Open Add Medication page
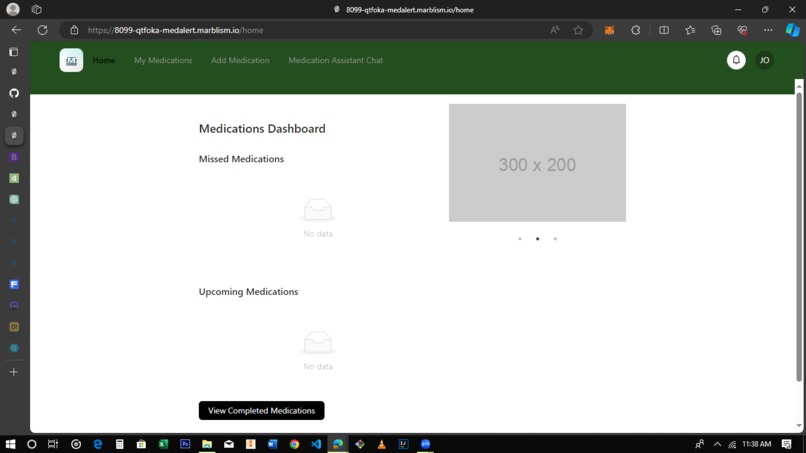Image resolution: width=806 pixels, height=453 pixels. coord(240,60)
